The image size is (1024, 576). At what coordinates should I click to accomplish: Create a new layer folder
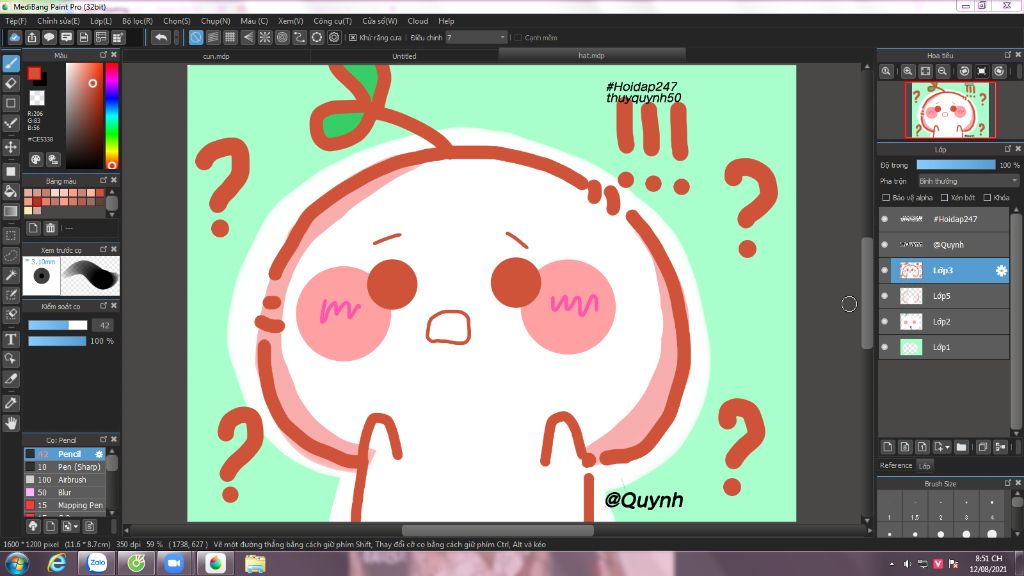point(961,447)
